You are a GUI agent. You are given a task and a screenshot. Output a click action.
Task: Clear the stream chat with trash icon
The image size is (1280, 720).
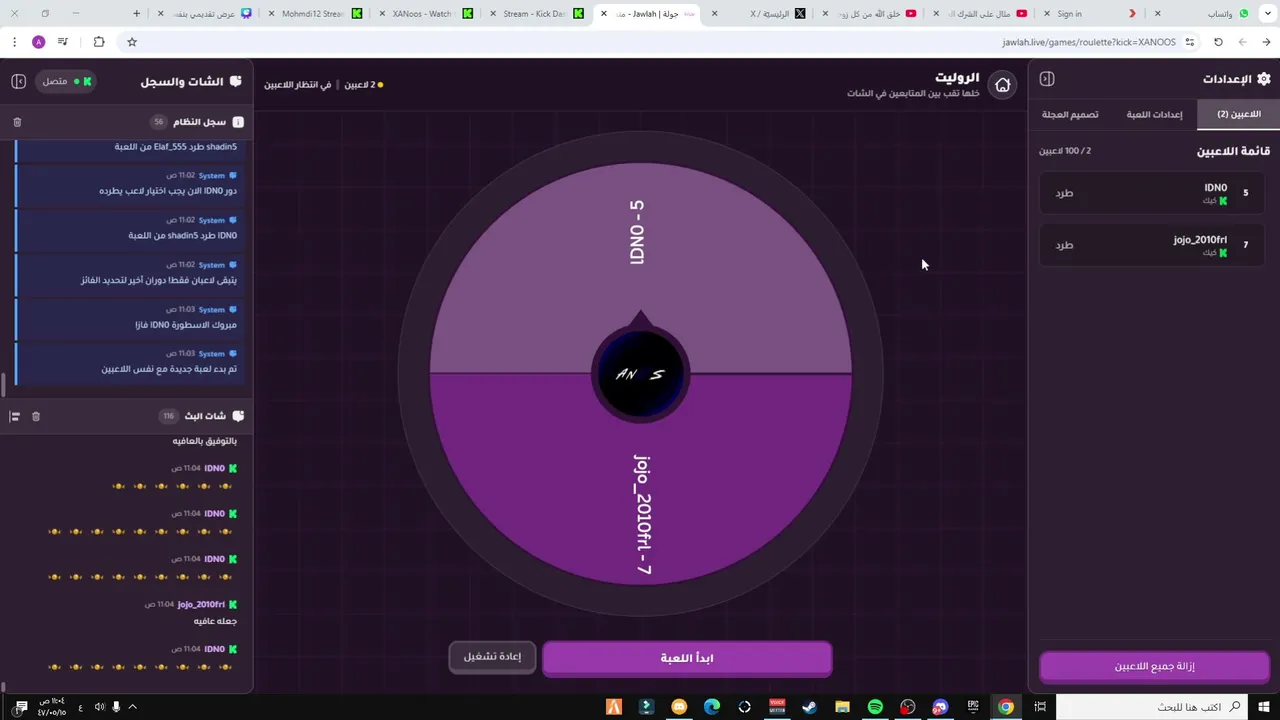36,416
